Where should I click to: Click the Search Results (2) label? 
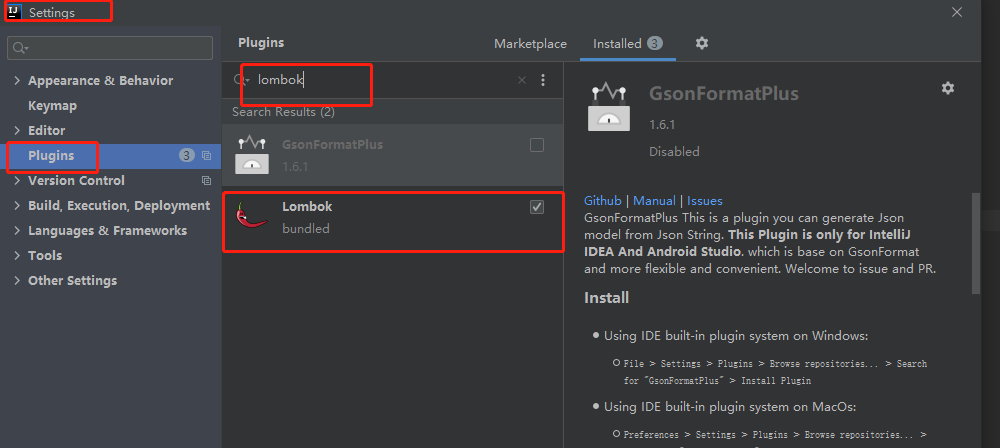[283, 112]
